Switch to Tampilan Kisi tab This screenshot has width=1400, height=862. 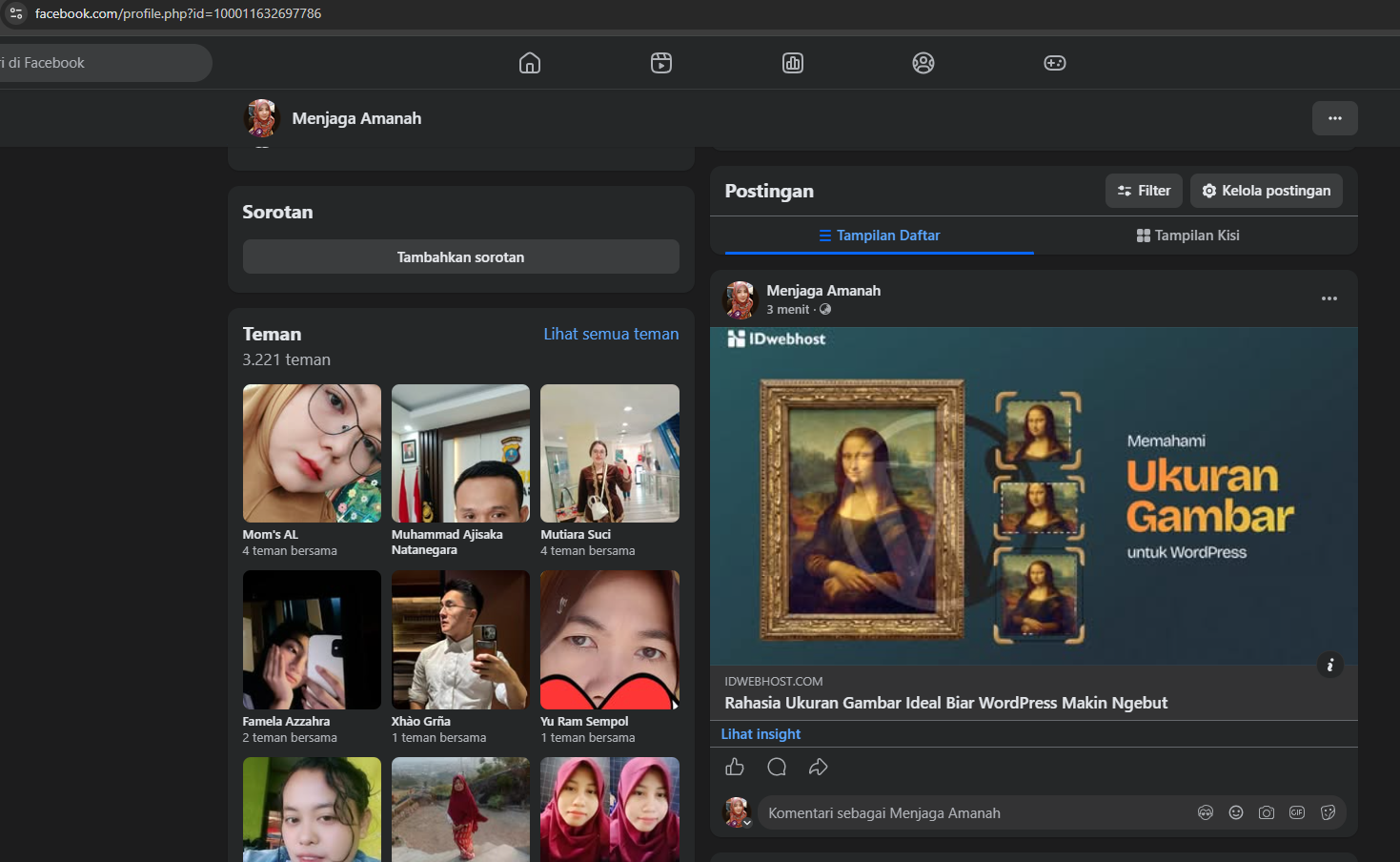tap(1188, 236)
